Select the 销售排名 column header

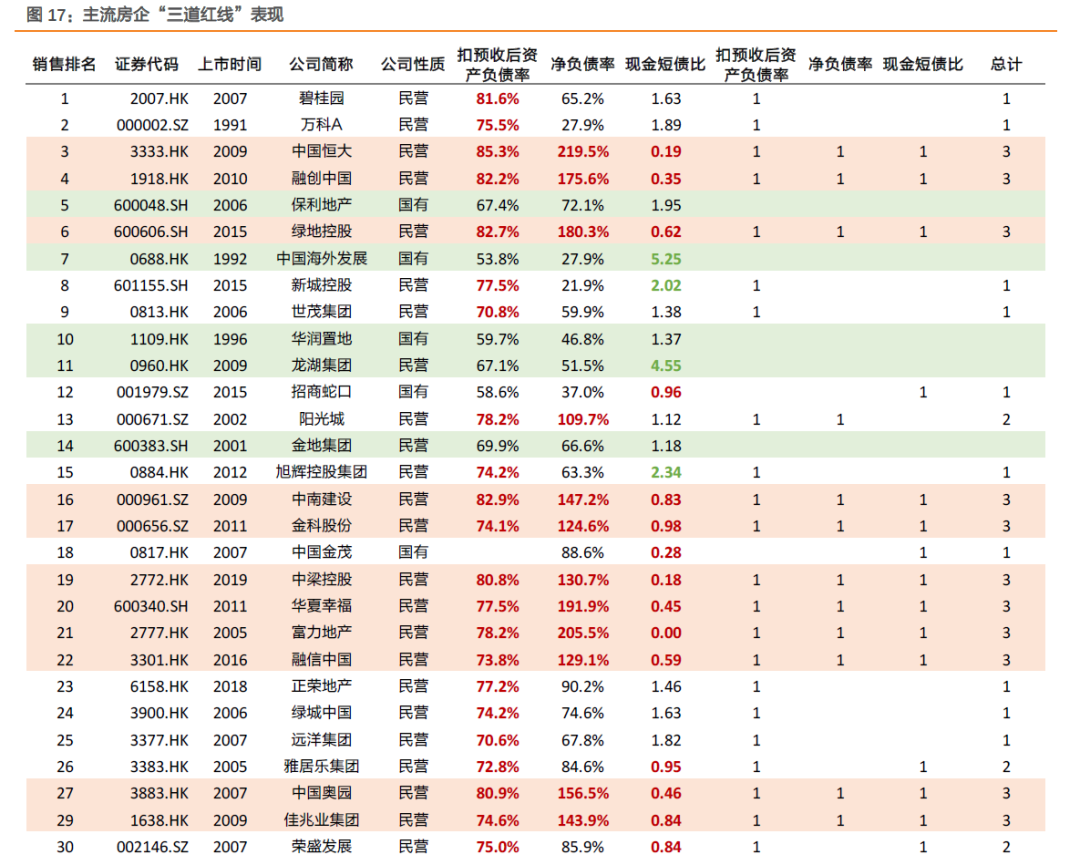pyautogui.click(x=64, y=64)
